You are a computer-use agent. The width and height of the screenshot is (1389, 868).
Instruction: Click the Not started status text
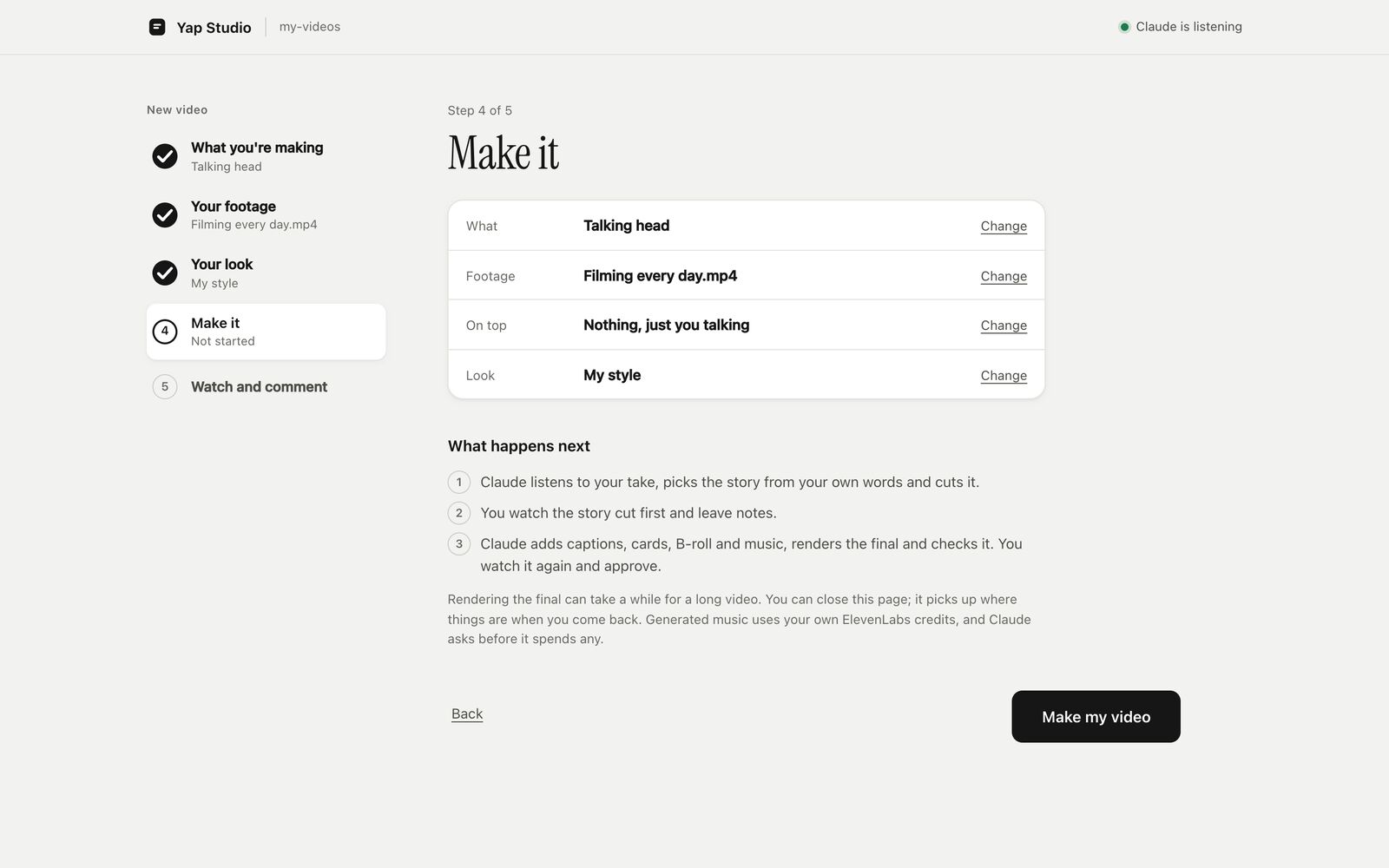[223, 341]
